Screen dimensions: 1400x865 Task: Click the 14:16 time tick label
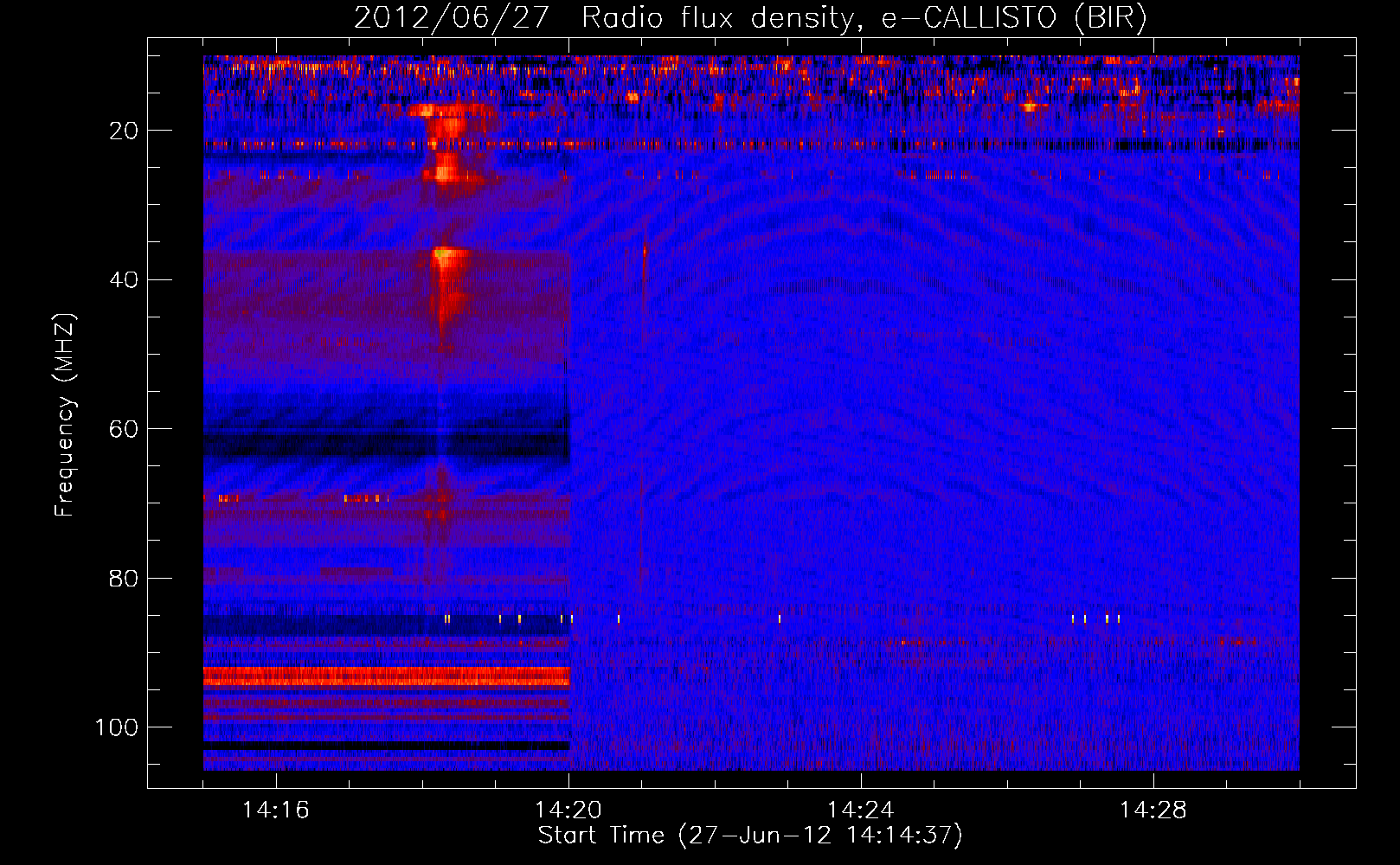click(x=276, y=811)
